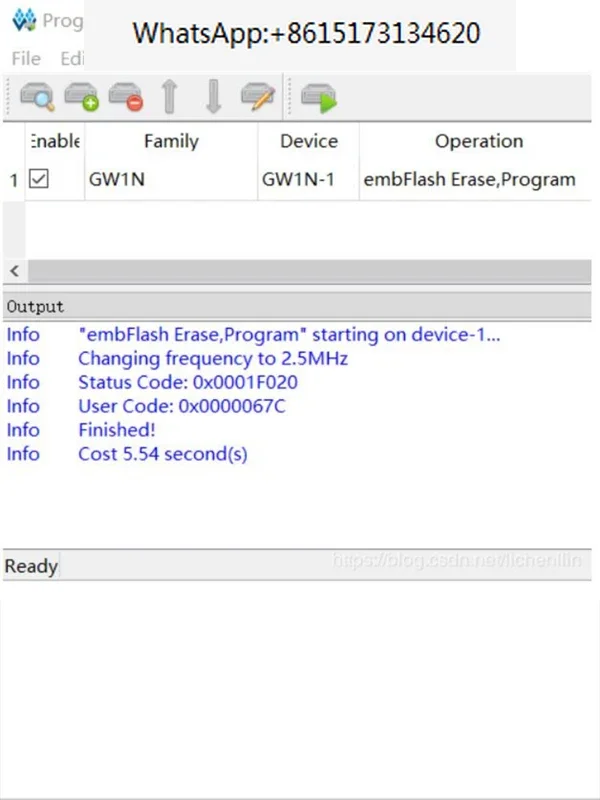Image resolution: width=600 pixels, height=800 pixels.
Task: Click the Ready status bar text
Action: click(x=31, y=566)
